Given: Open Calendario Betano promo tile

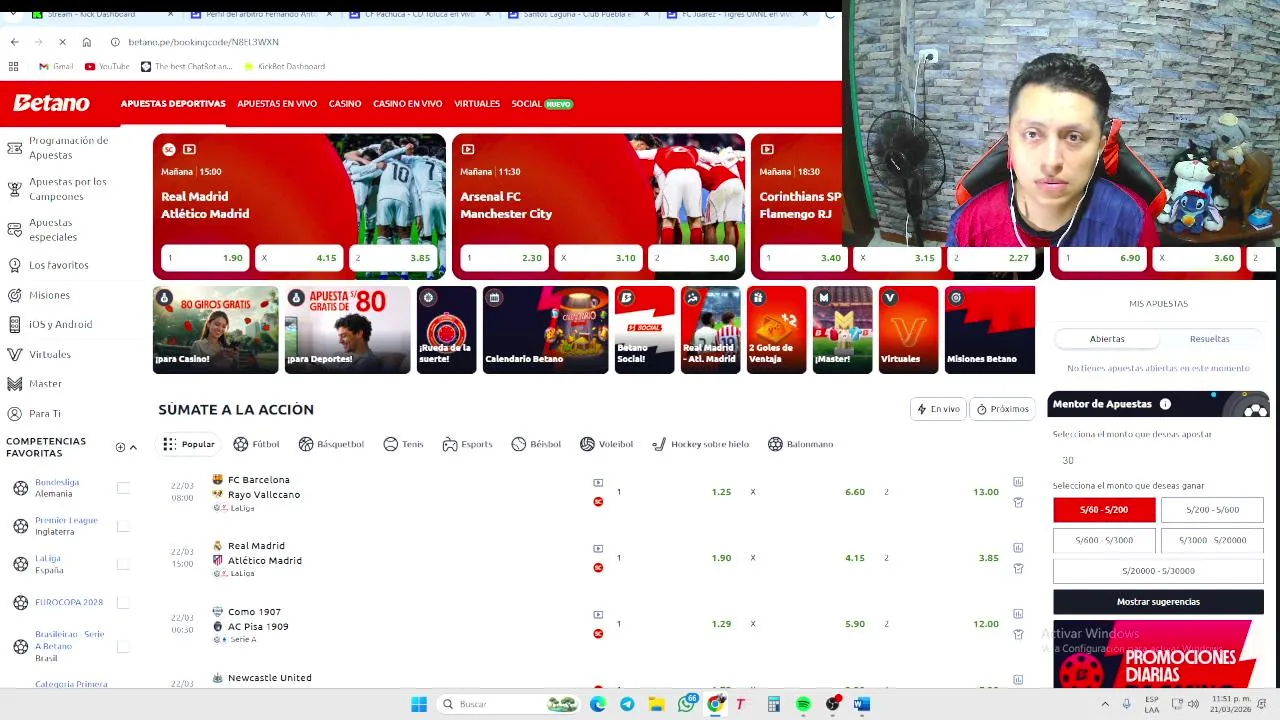Looking at the screenshot, I should click(545, 330).
